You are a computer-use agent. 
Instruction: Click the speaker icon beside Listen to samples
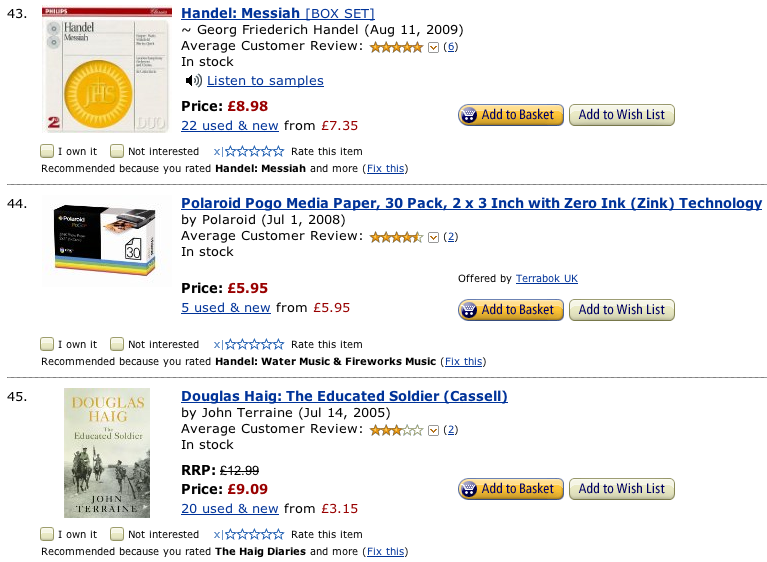tap(192, 81)
